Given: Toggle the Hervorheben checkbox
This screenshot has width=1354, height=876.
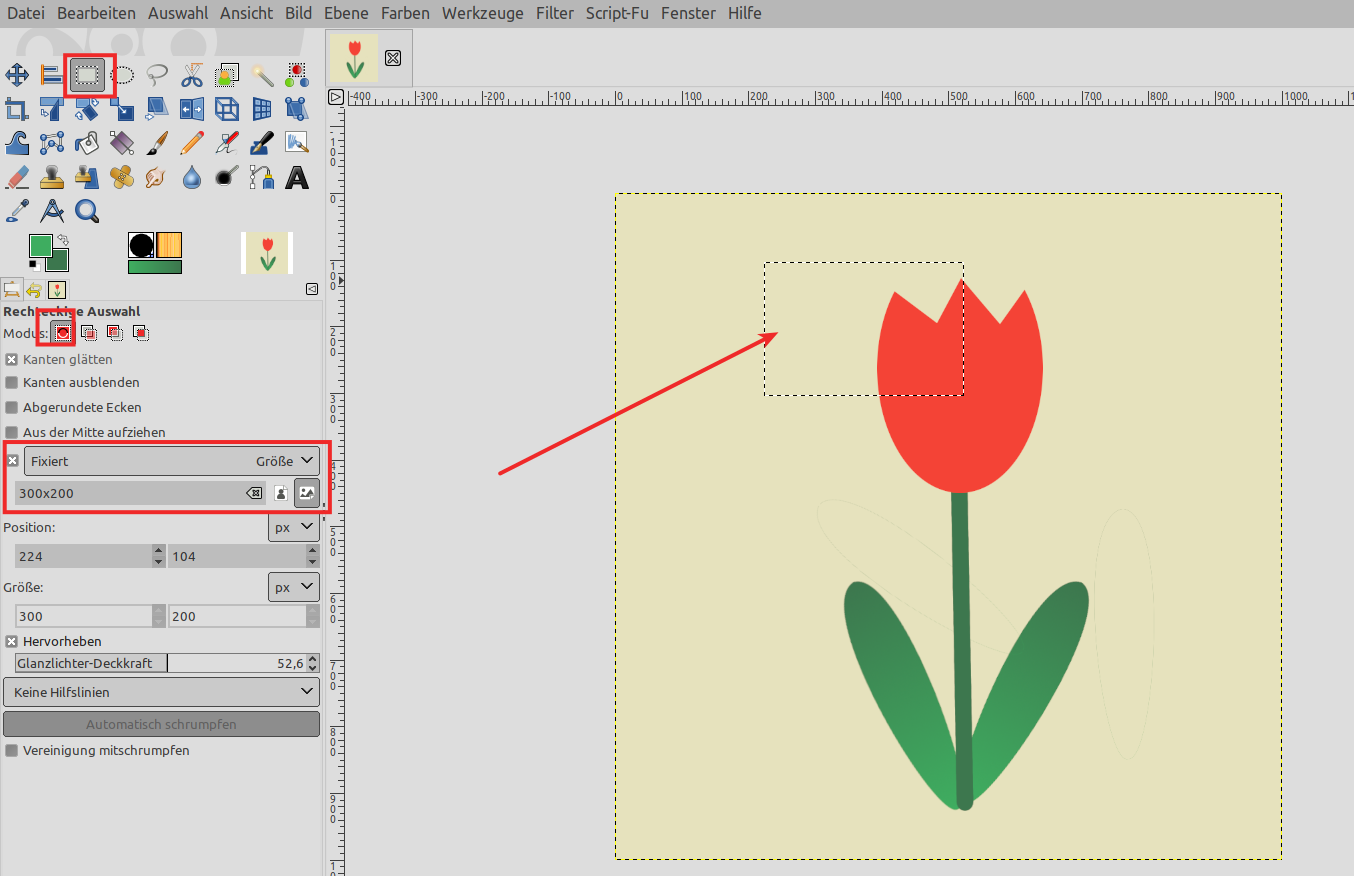Looking at the screenshot, I should click(12, 642).
